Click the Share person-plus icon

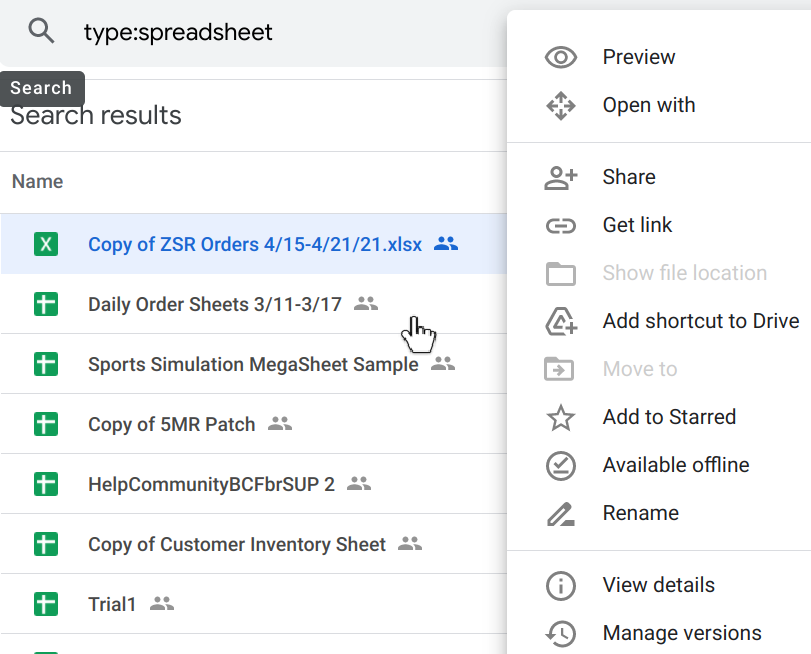(x=560, y=177)
